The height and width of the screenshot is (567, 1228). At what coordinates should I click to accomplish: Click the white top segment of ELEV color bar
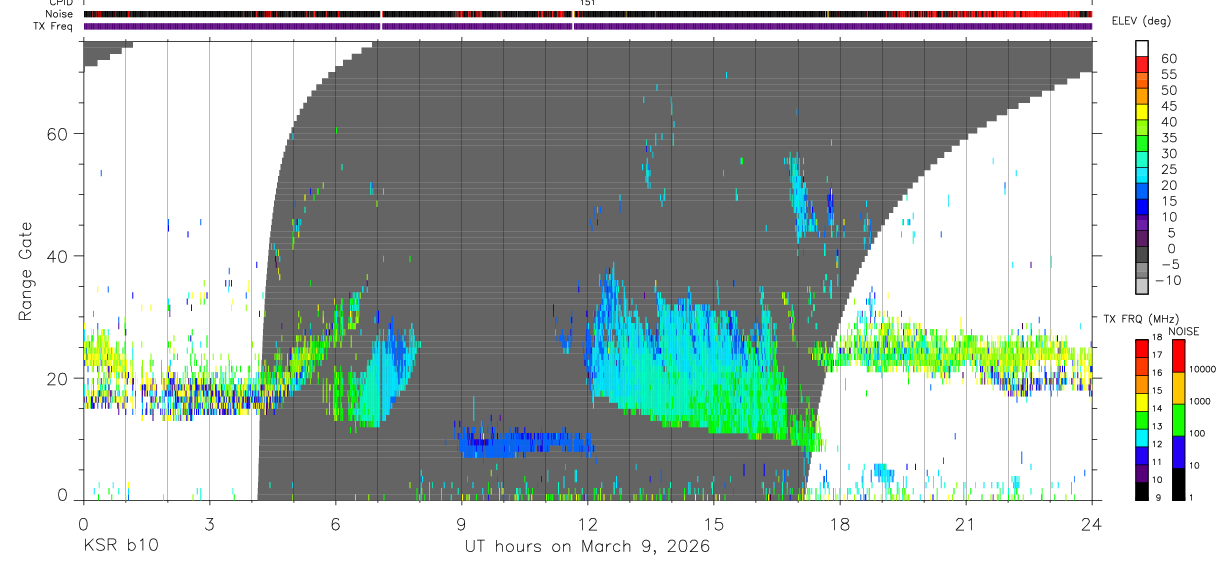click(1143, 48)
